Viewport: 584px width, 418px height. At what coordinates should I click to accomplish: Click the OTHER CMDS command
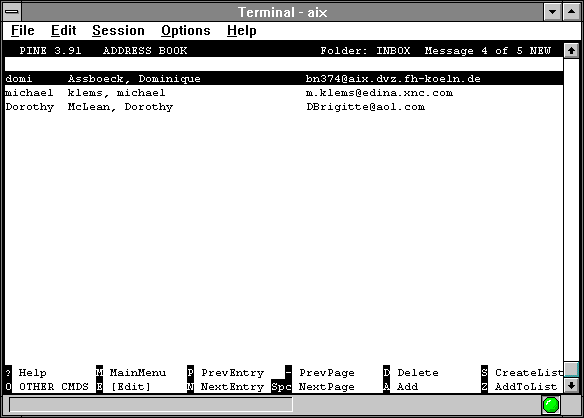click(54, 387)
